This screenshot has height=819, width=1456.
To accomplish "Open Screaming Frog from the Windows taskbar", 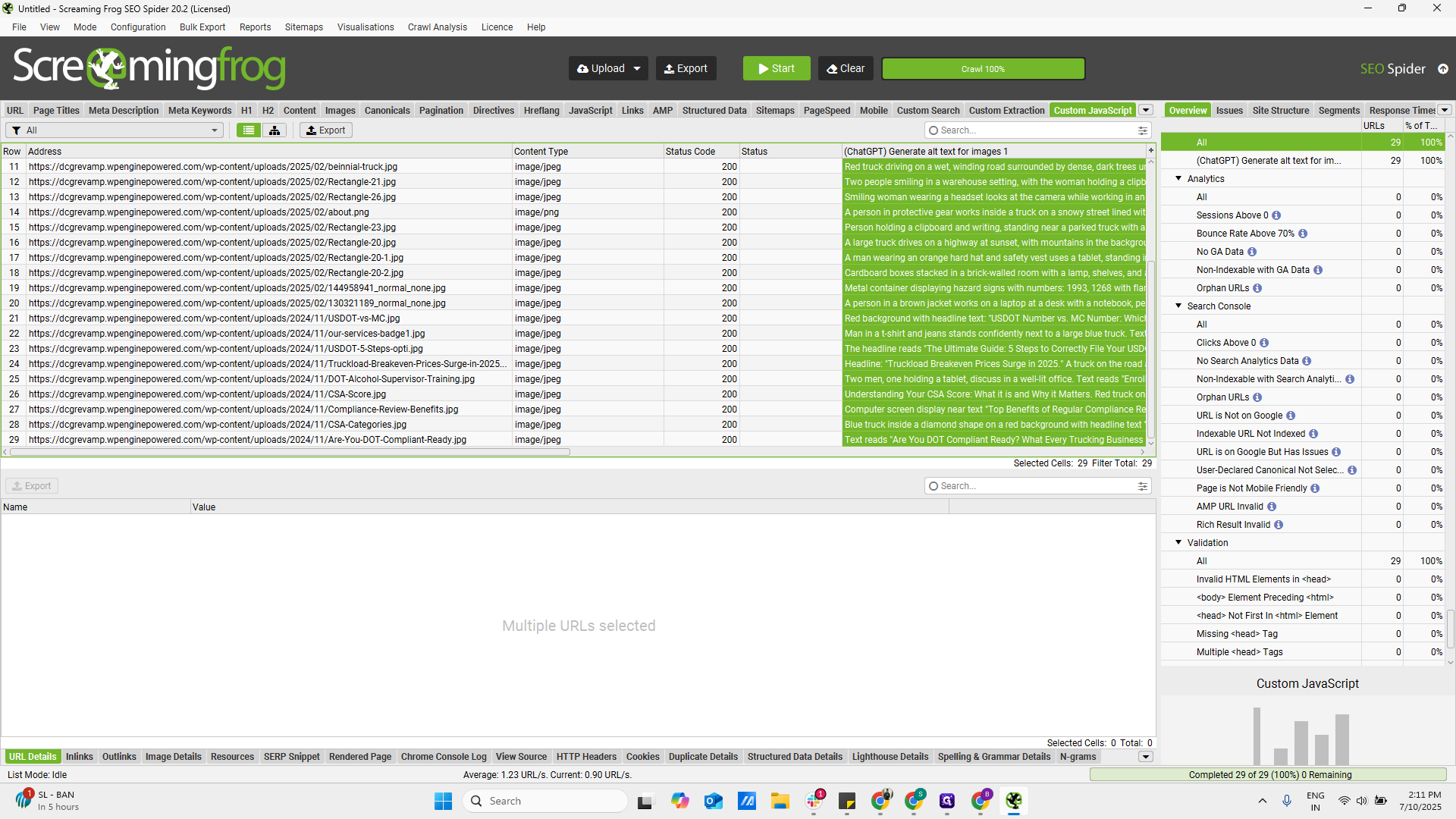I will coord(1015,800).
